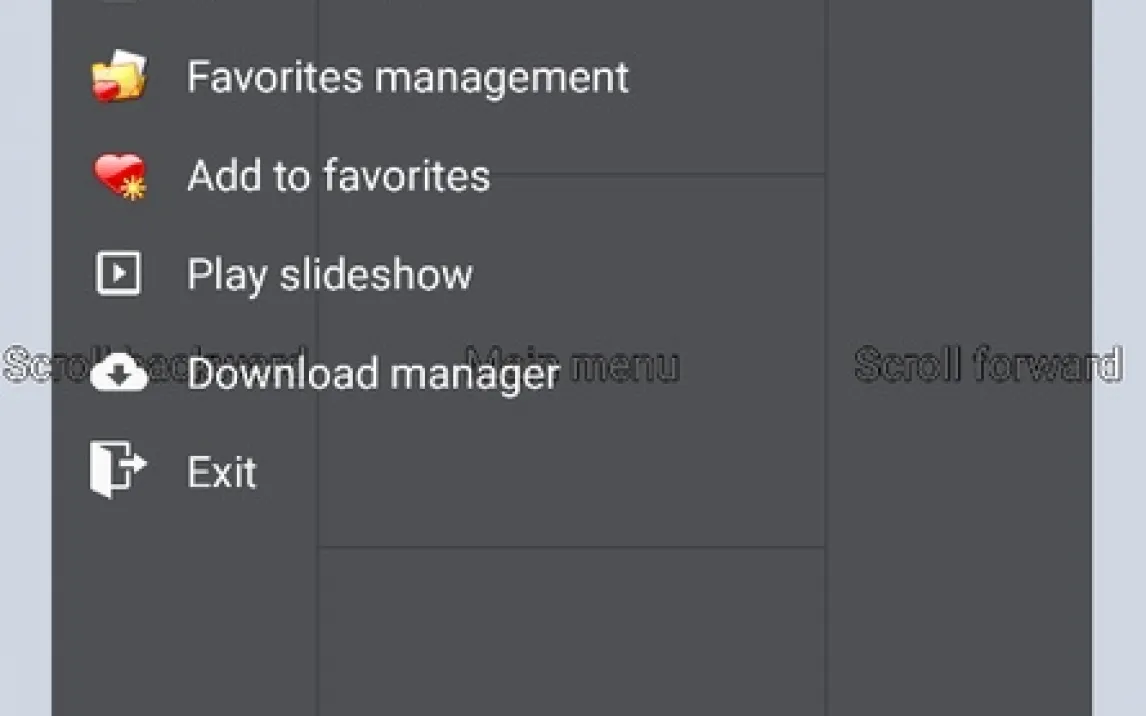Select the Favorites management menu label
The width and height of the screenshot is (1146, 716).
pos(408,77)
